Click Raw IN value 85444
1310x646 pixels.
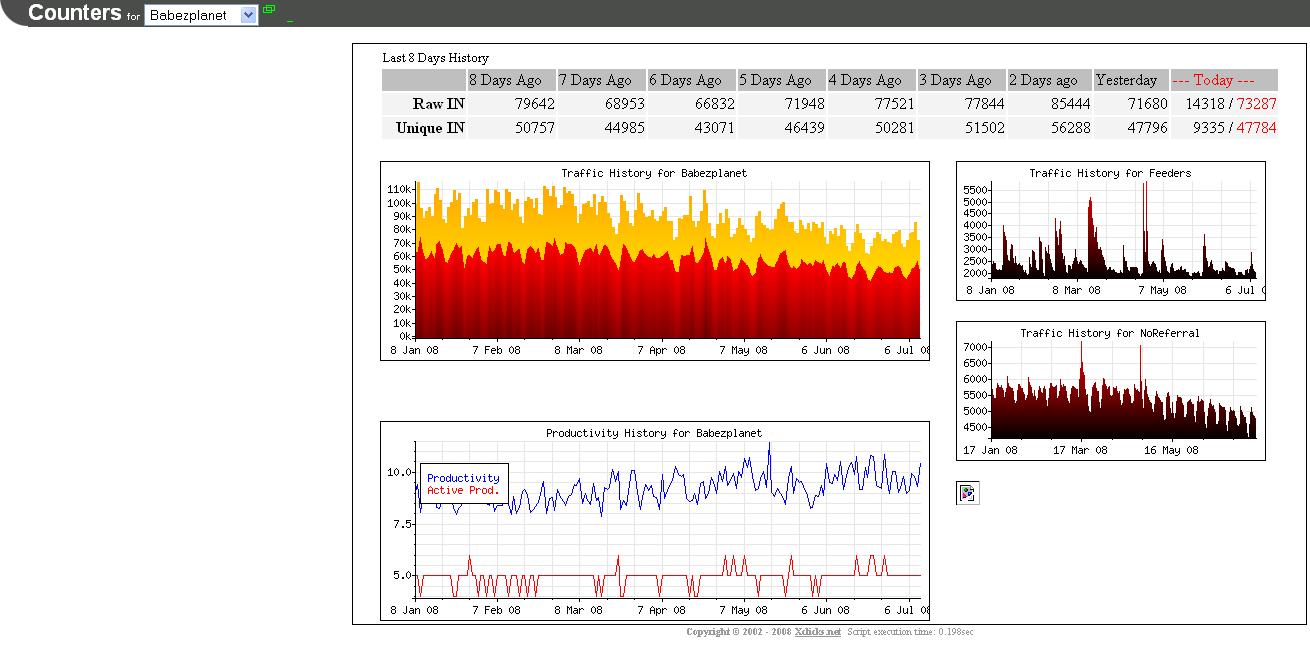[1070, 104]
